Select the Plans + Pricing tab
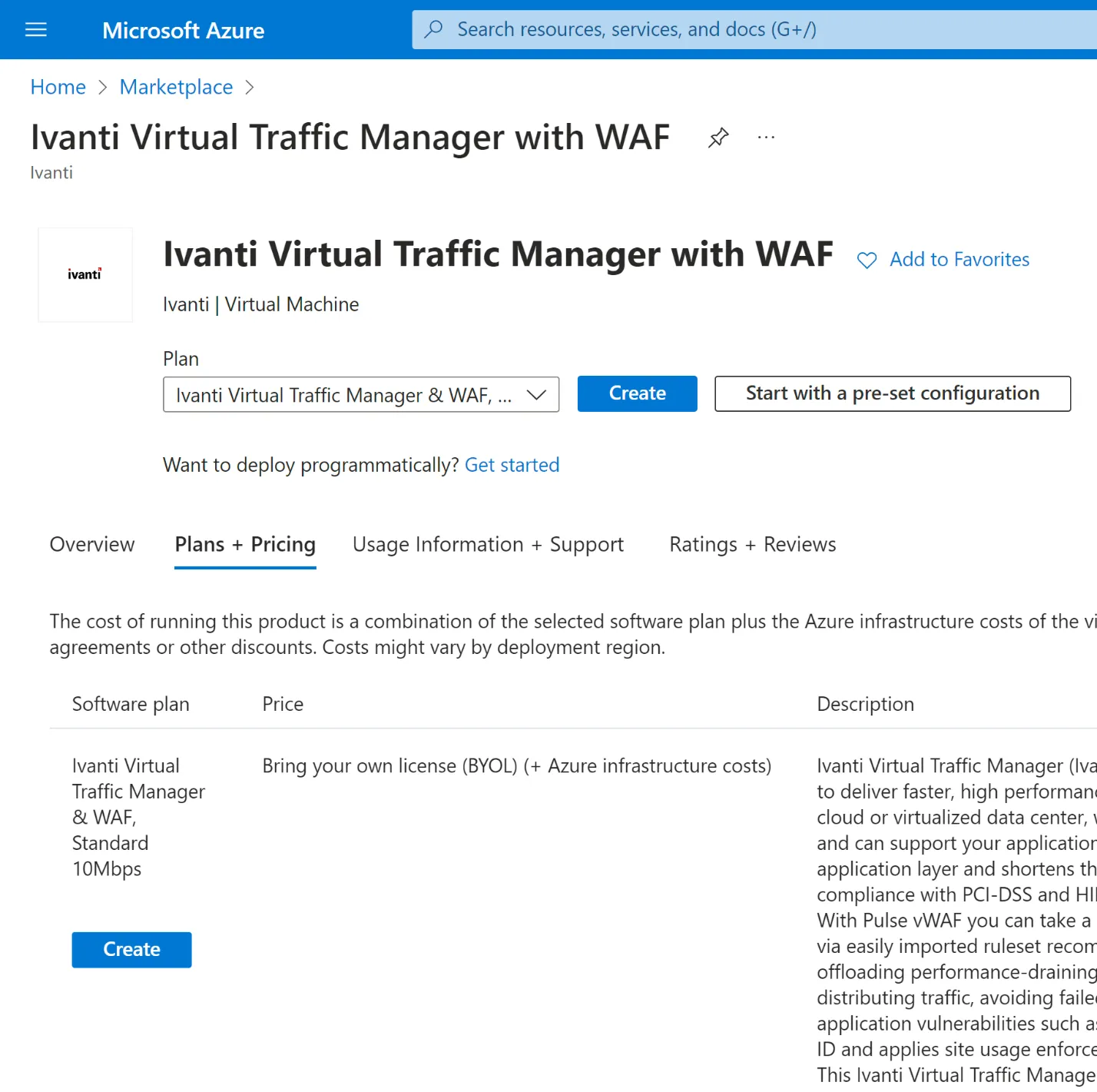Screen dimensions: 1097x1092 pyautogui.click(x=245, y=544)
